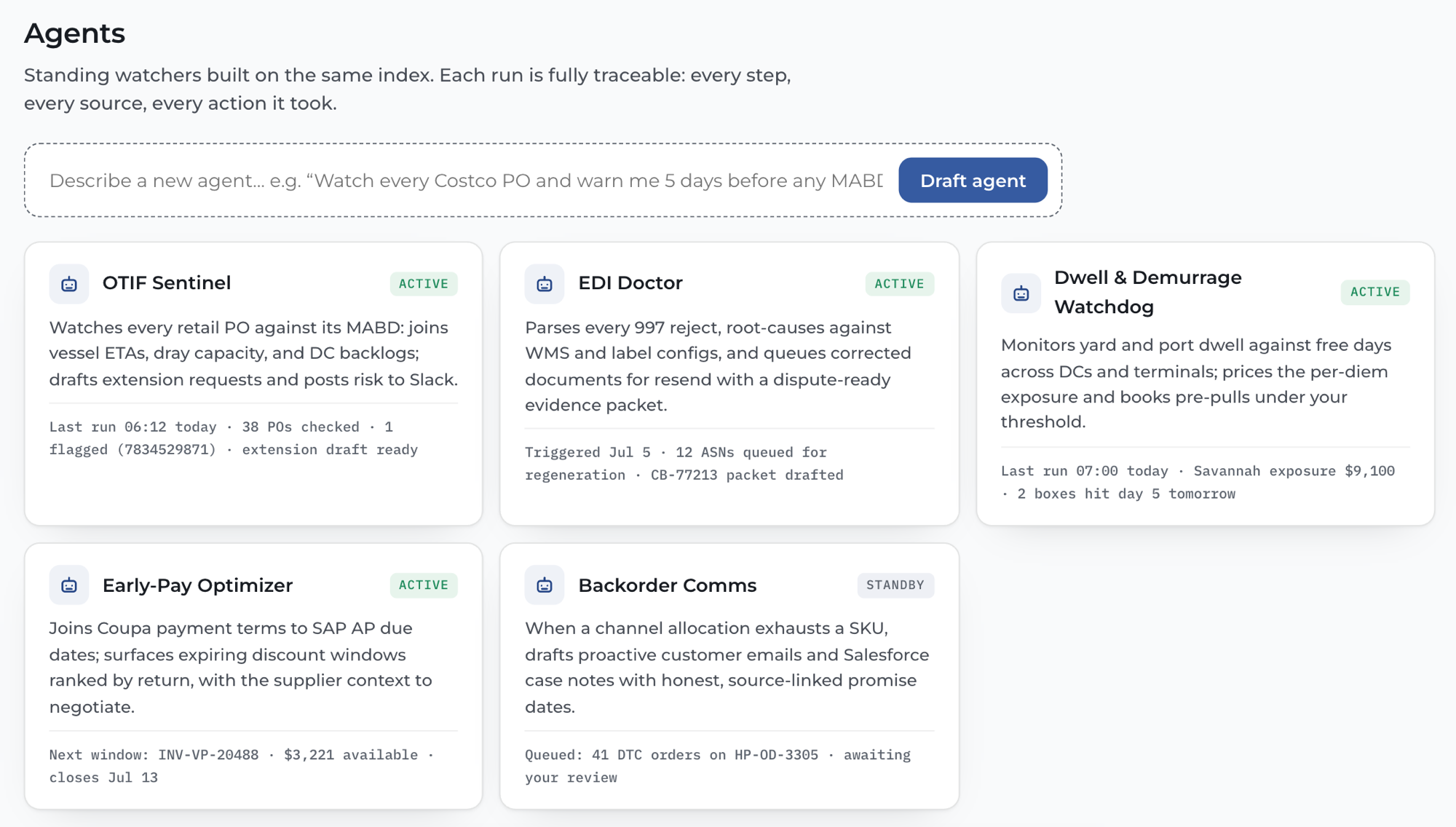Viewport: 1456px width, 827px height.
Task: Click the STANDBY badge on Backorder Comms
Action: (x=895, y=585)
